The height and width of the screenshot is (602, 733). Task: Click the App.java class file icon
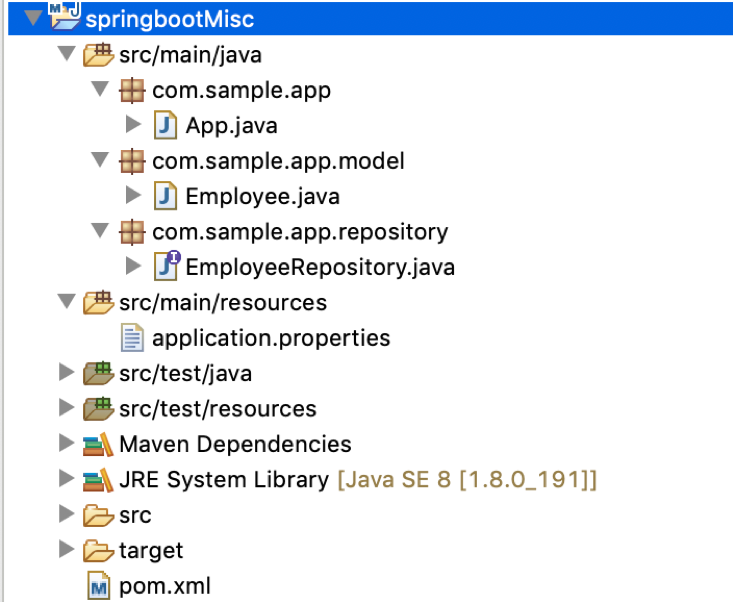click(x=165, y=125)
